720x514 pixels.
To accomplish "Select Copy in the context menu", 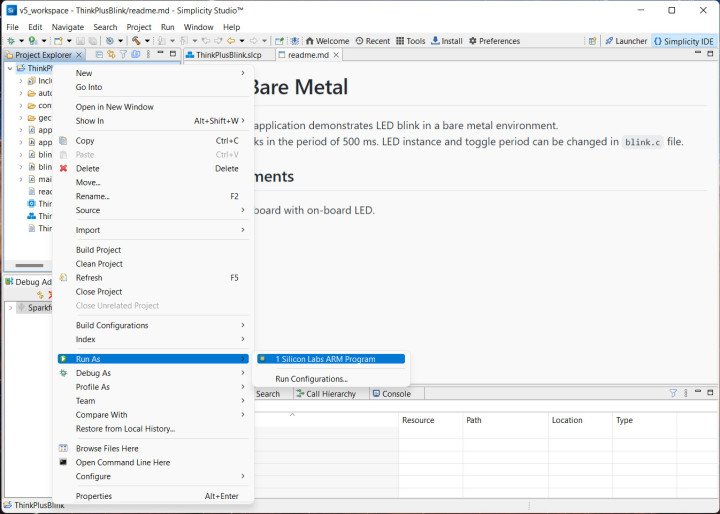I will tap(153, 141).
